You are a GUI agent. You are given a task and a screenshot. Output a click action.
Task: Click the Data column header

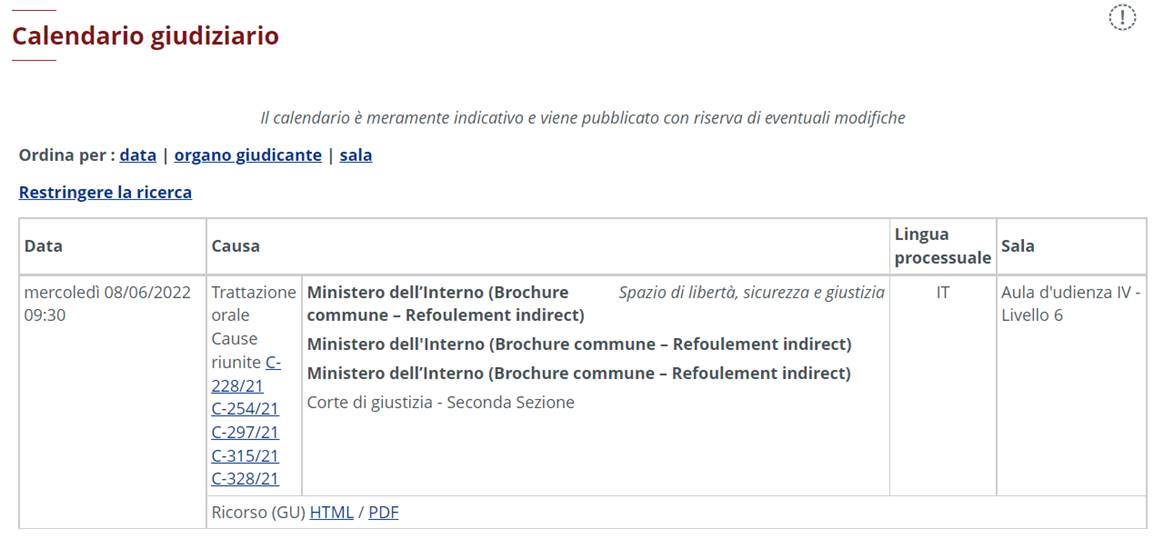pyautogui.click(x=43, y=246)
